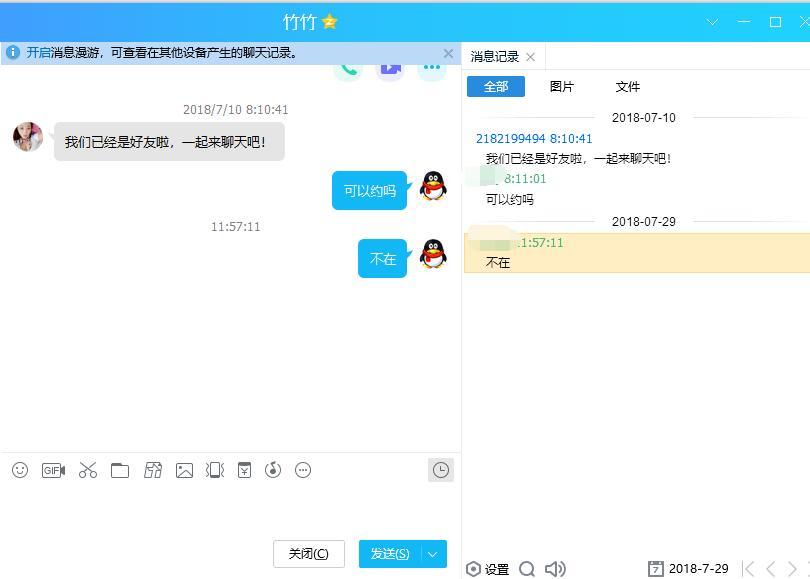Screen dimensions: 810x579
Task: Expand the send button dropdown arrow
Action: [x=433, y=554]
